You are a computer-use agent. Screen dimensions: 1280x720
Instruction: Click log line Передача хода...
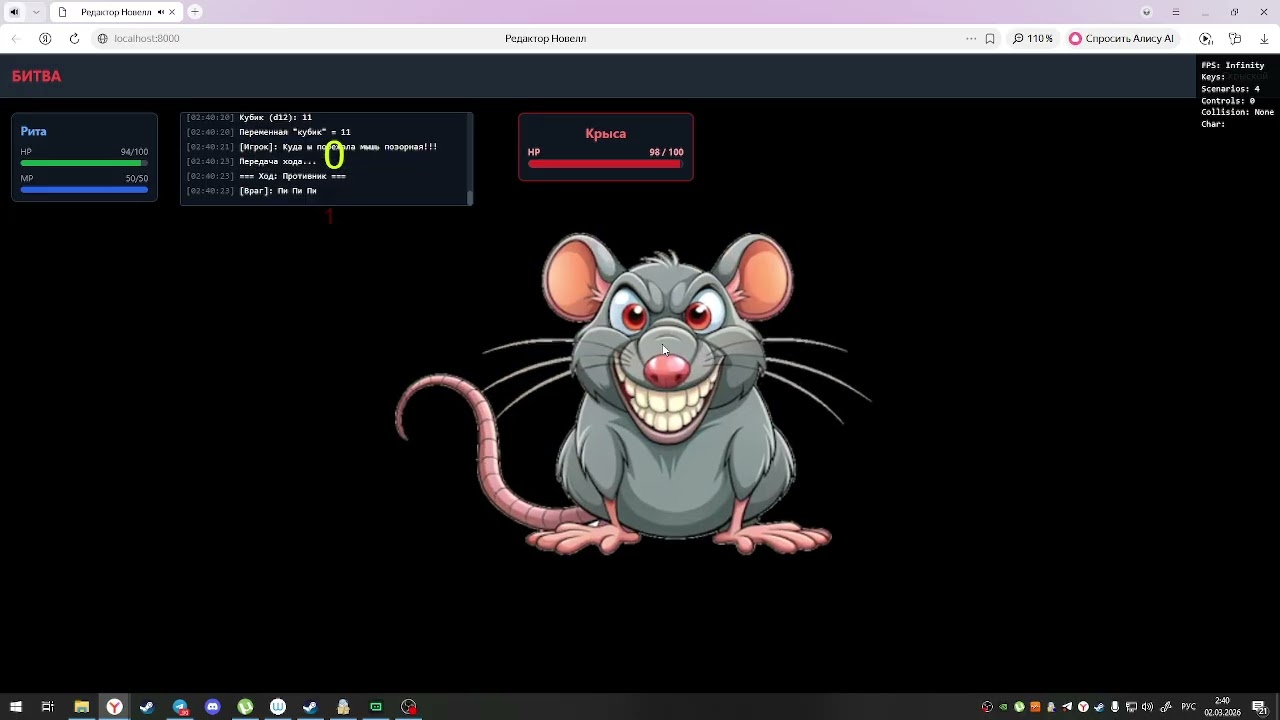pos(277,161)
